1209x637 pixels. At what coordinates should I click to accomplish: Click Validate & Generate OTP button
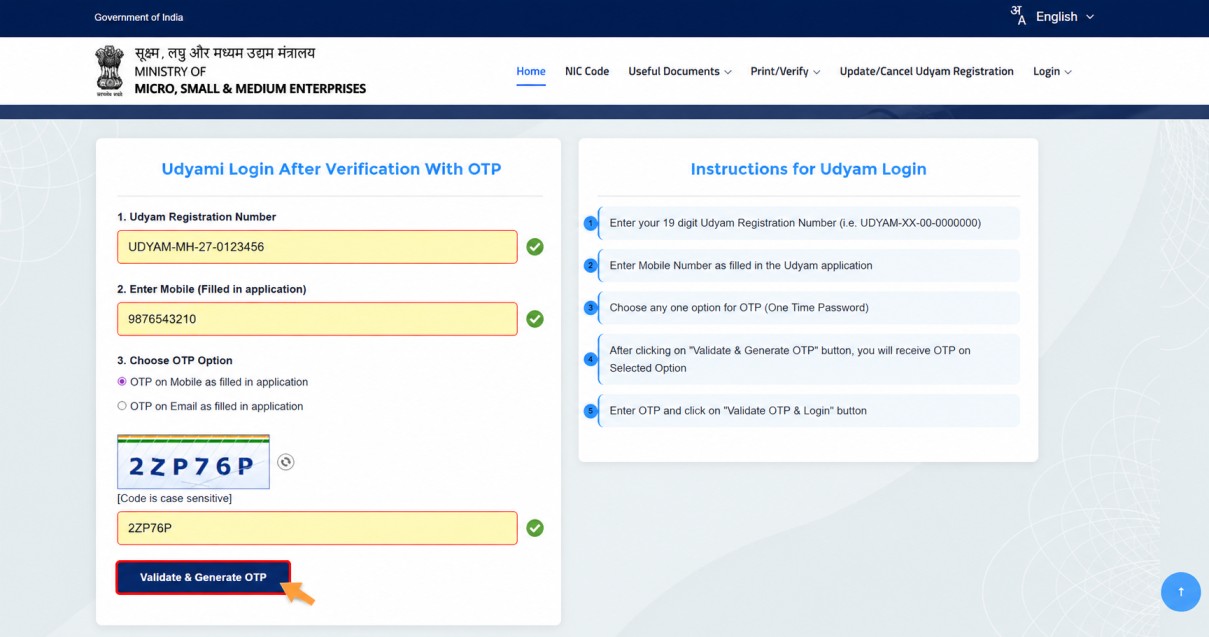tap(203, 577)
